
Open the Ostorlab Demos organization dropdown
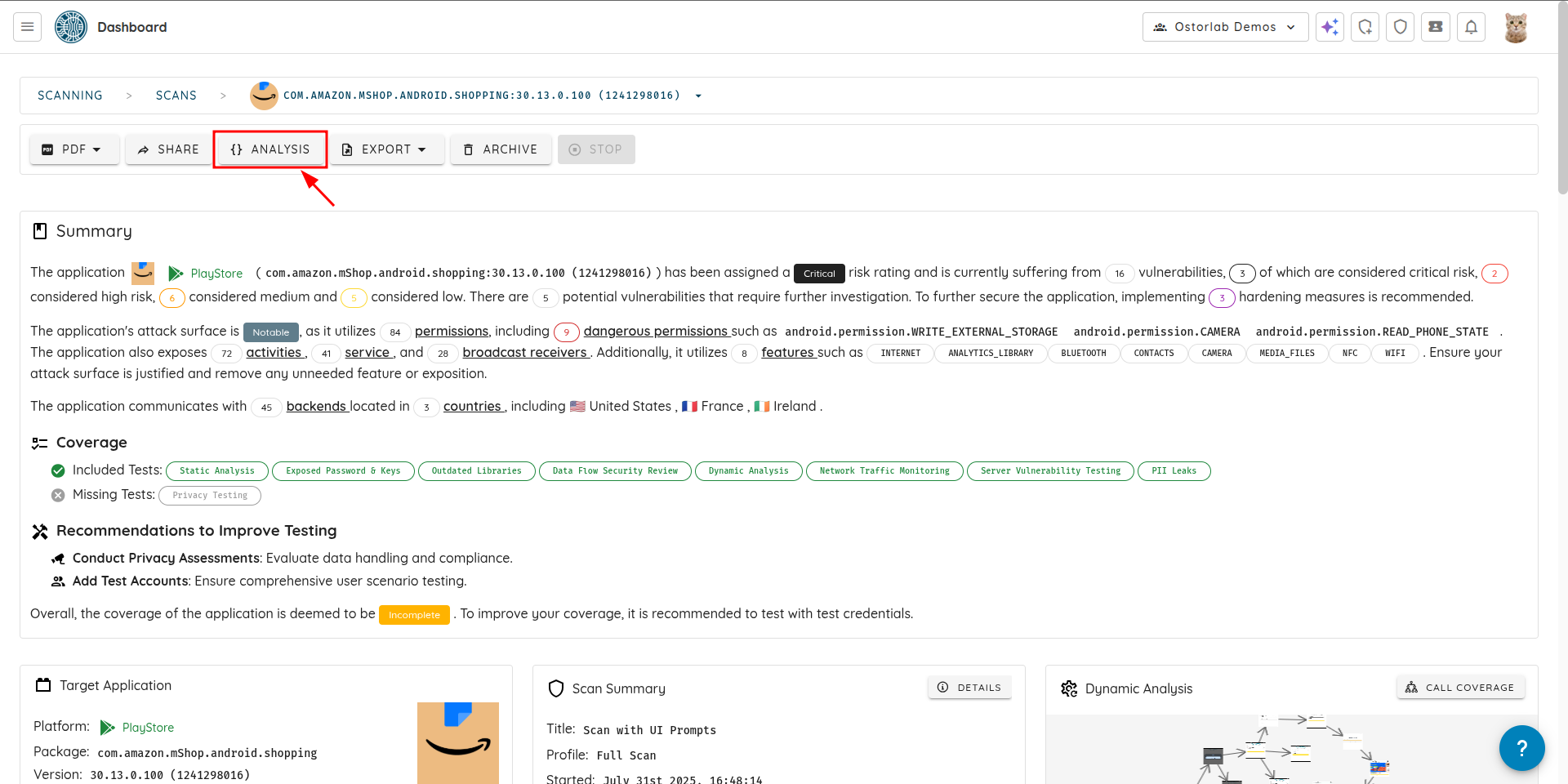(x=1225, y=27)
